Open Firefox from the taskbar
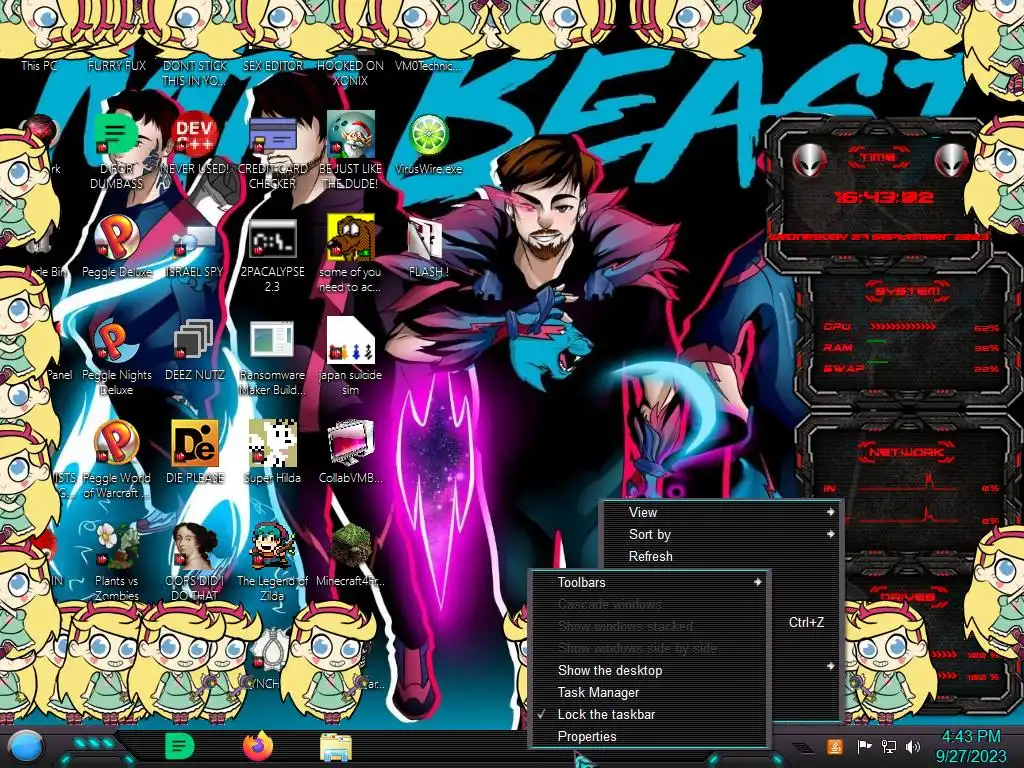 (x=258, y=746)
